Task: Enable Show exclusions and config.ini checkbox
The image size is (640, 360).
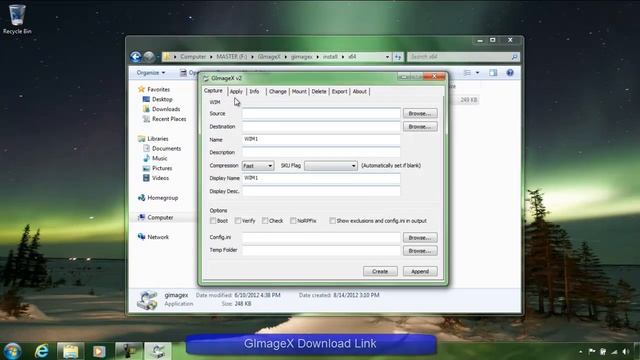Action: [x=332, y=221]
